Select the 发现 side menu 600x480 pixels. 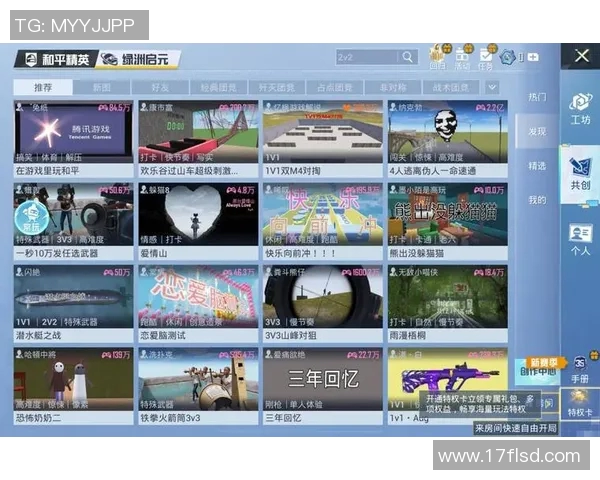pos(537,131)
